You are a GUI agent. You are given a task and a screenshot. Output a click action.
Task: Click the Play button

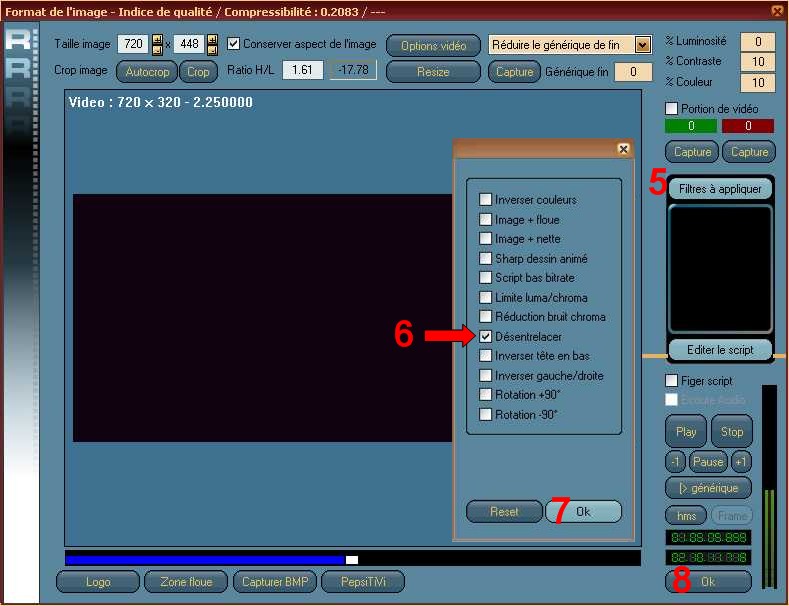[x=686, y=432]
